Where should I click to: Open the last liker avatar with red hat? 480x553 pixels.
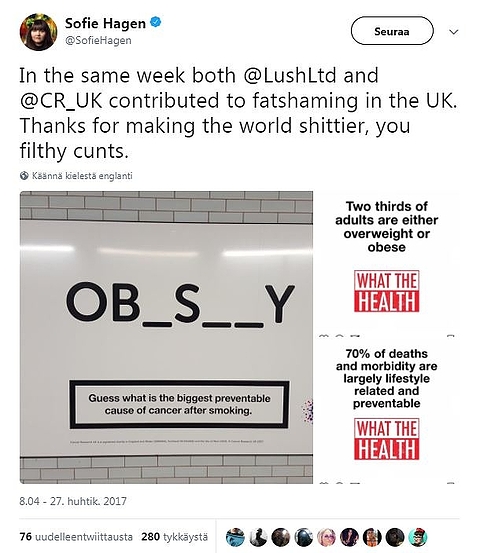coord(418,537)
